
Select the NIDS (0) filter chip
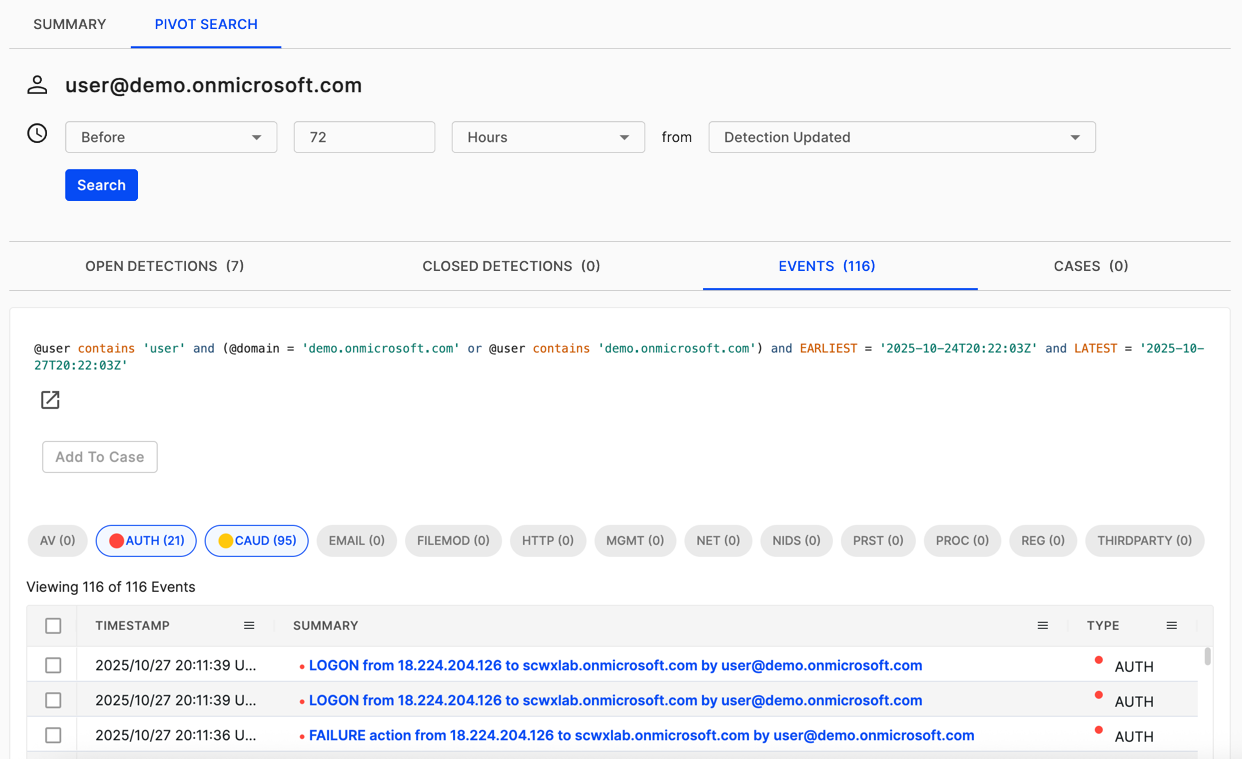(796, 541)
